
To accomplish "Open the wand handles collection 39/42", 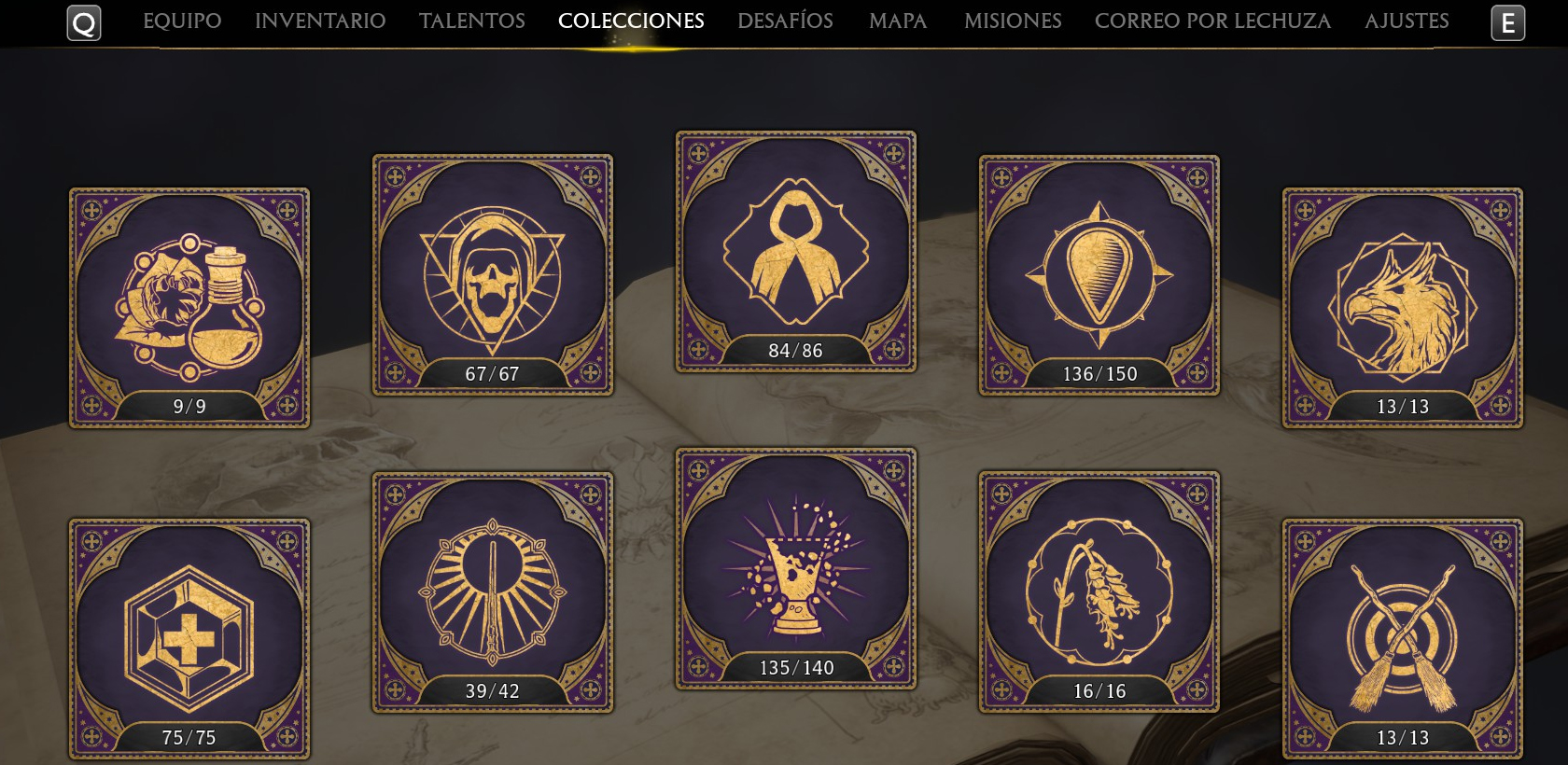I will [x=493, y=592].
